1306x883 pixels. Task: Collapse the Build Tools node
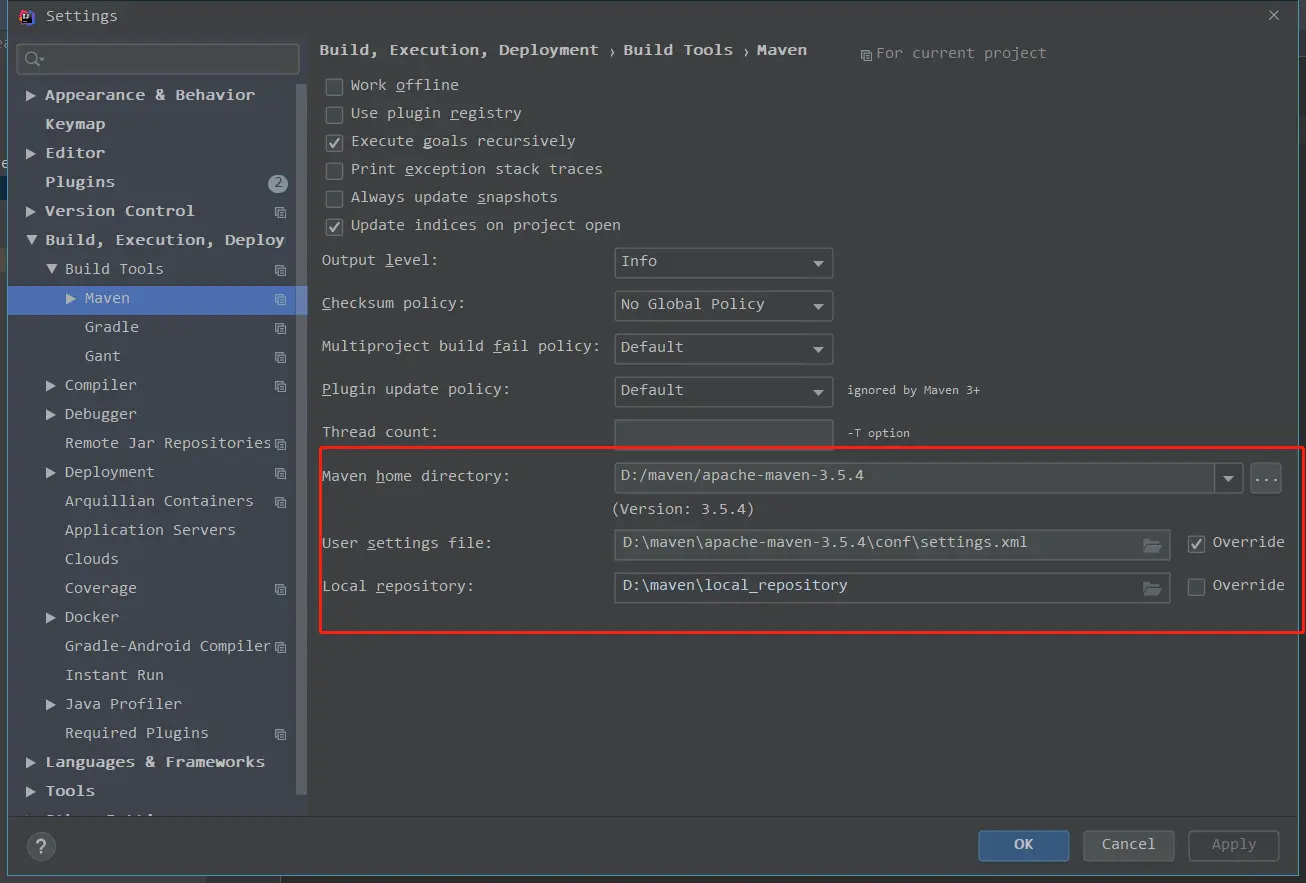(51, 270)
